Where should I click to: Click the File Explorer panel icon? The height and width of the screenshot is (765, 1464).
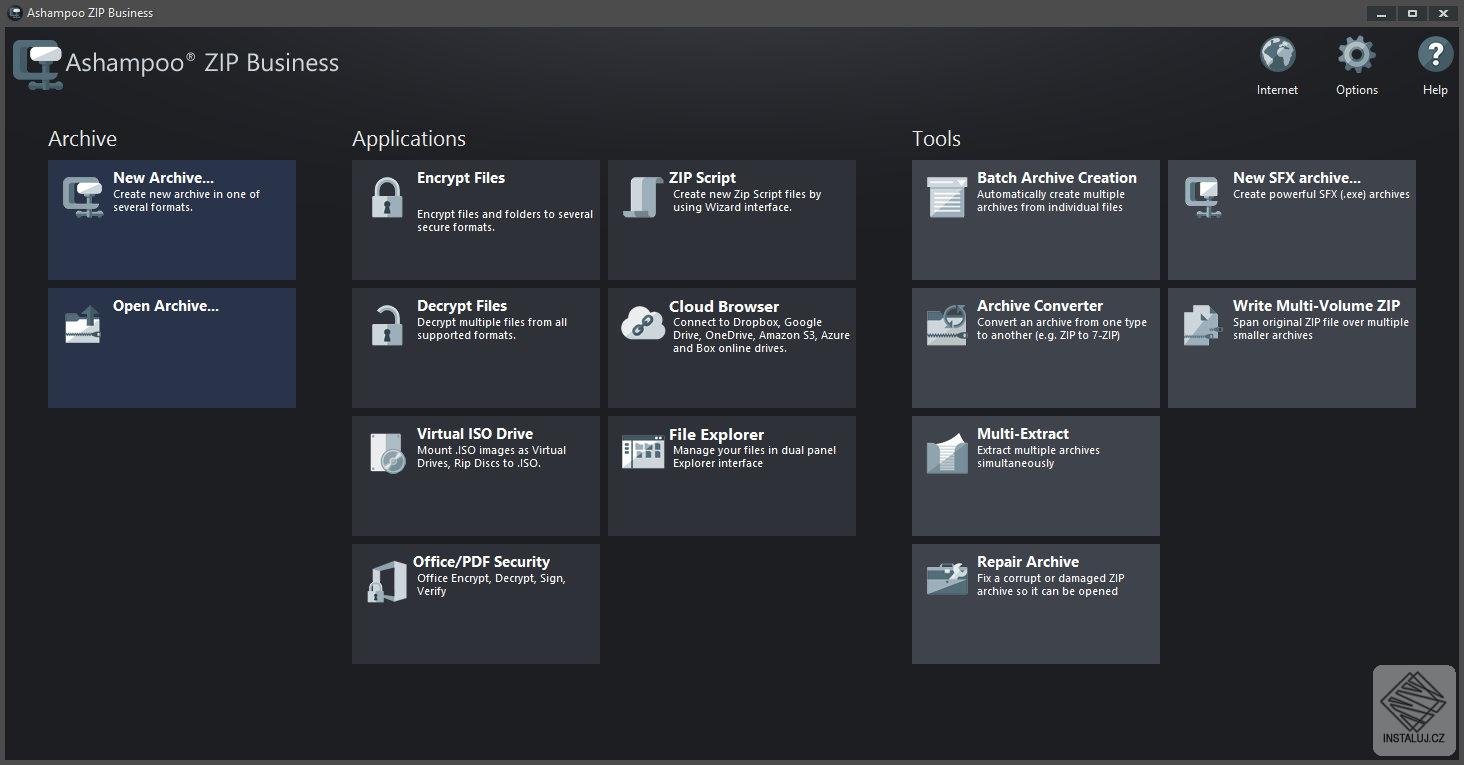click(x=643, y=452)
